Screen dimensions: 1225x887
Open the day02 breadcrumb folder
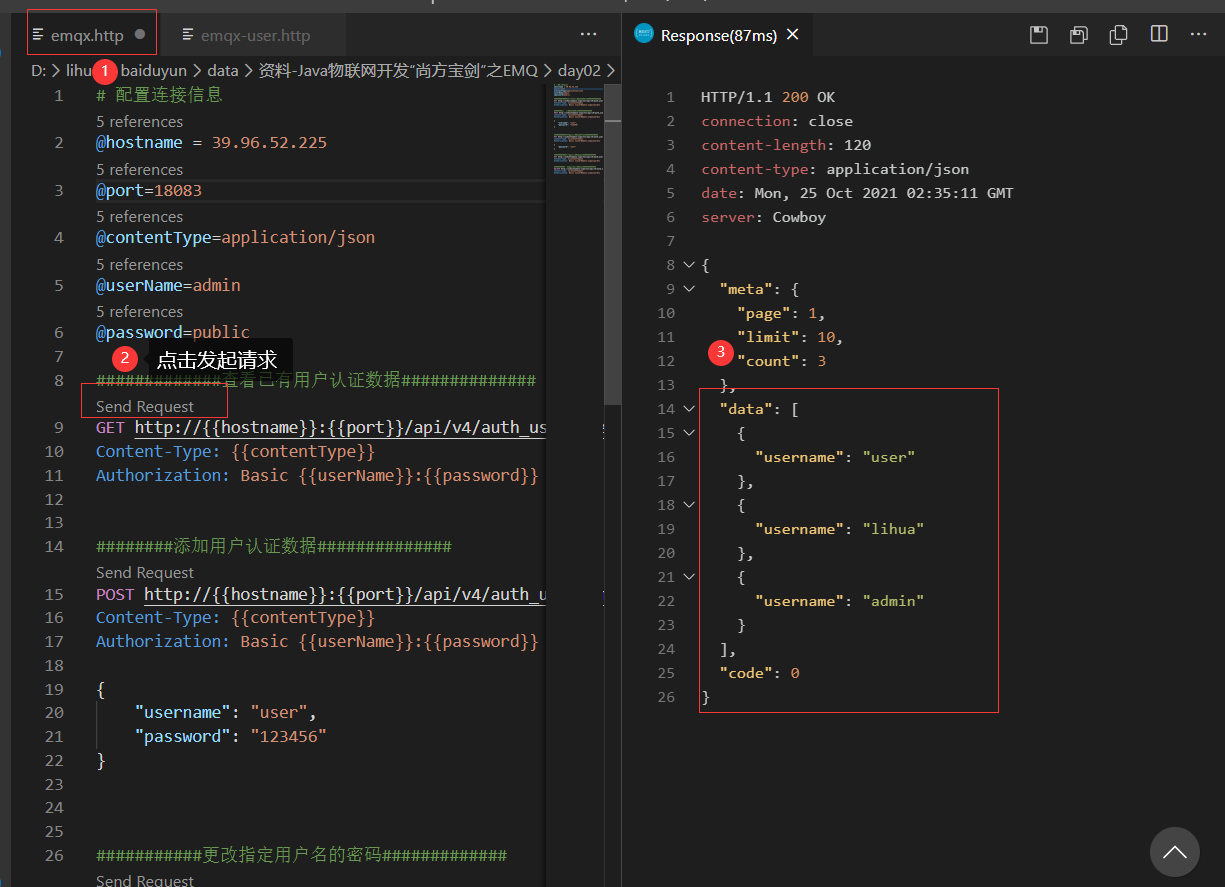[x=579, y=70]
